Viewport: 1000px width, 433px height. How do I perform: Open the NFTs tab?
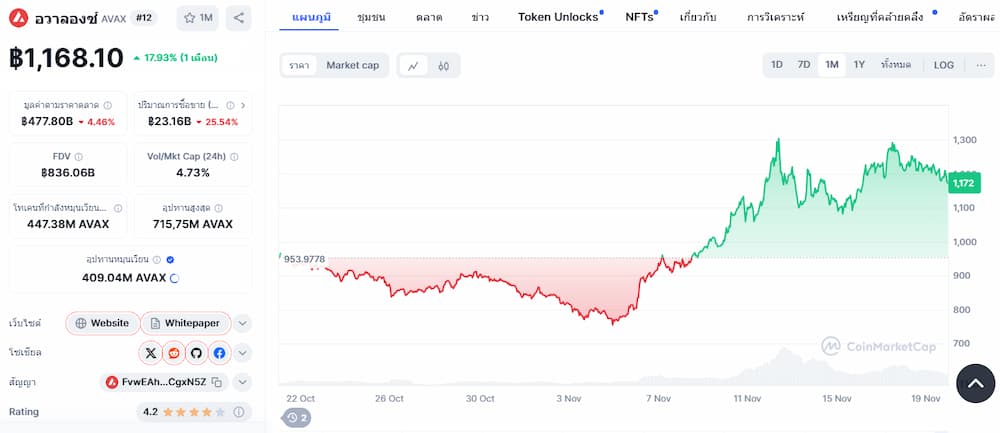639,17
